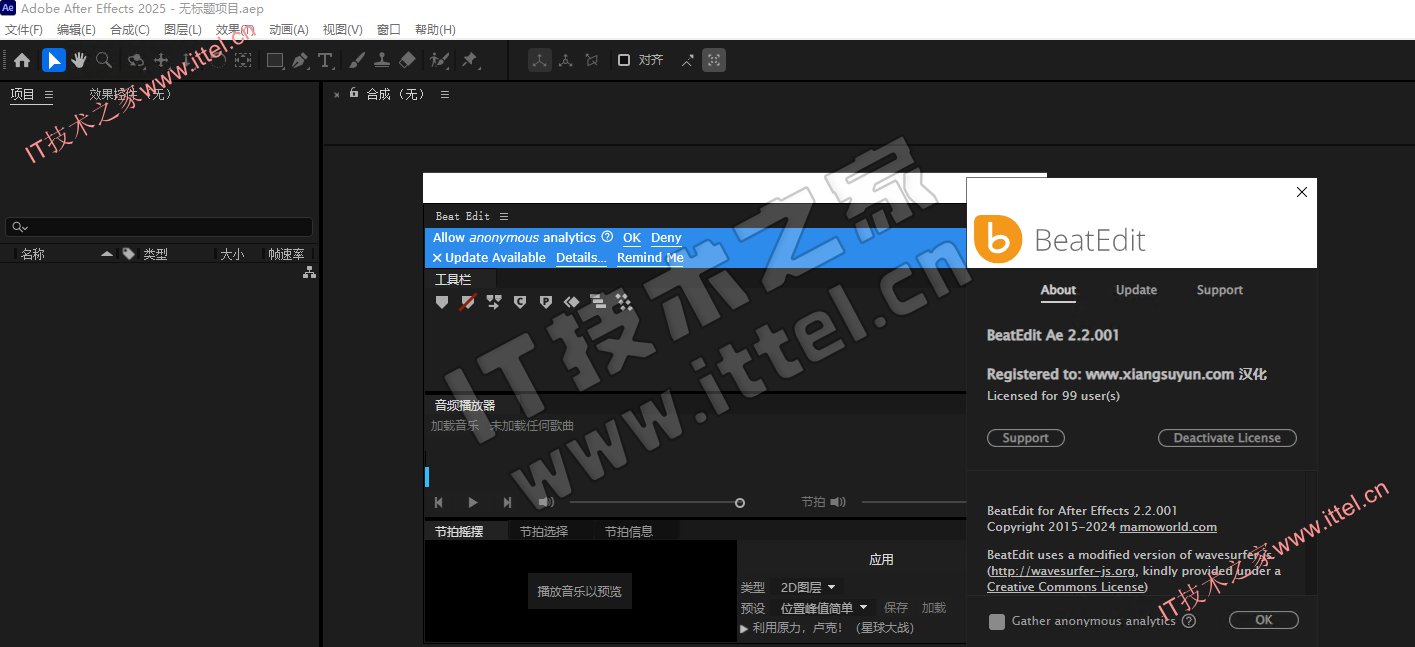Viewport: 1415px width, 647px height.
Task: Click the flowchart icon in Project panel
Action: (x=310, y=272)
